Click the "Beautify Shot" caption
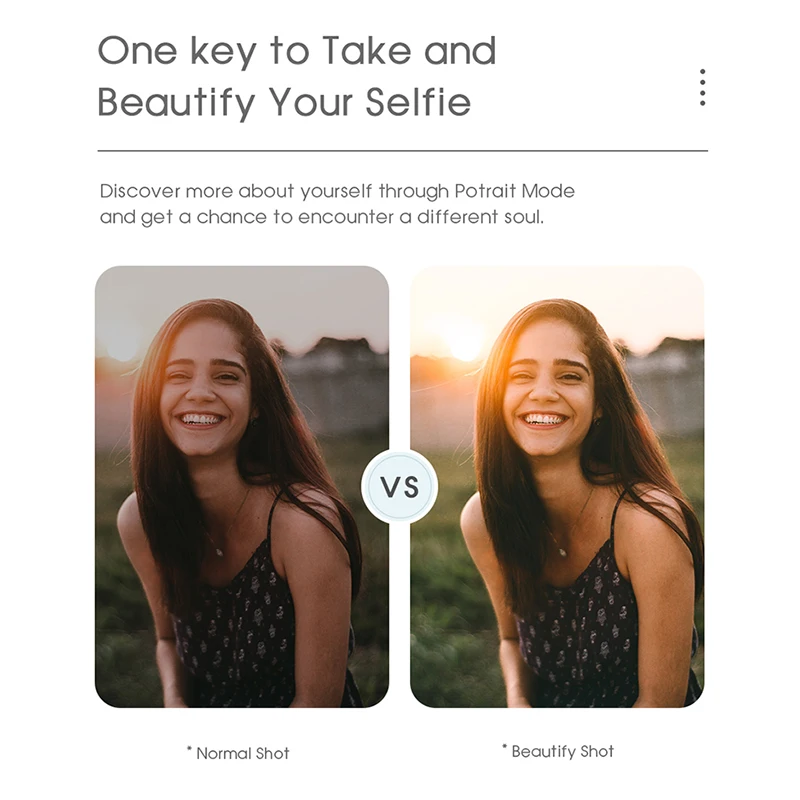This screenshot has height=800, width=800. pos(563,752)
